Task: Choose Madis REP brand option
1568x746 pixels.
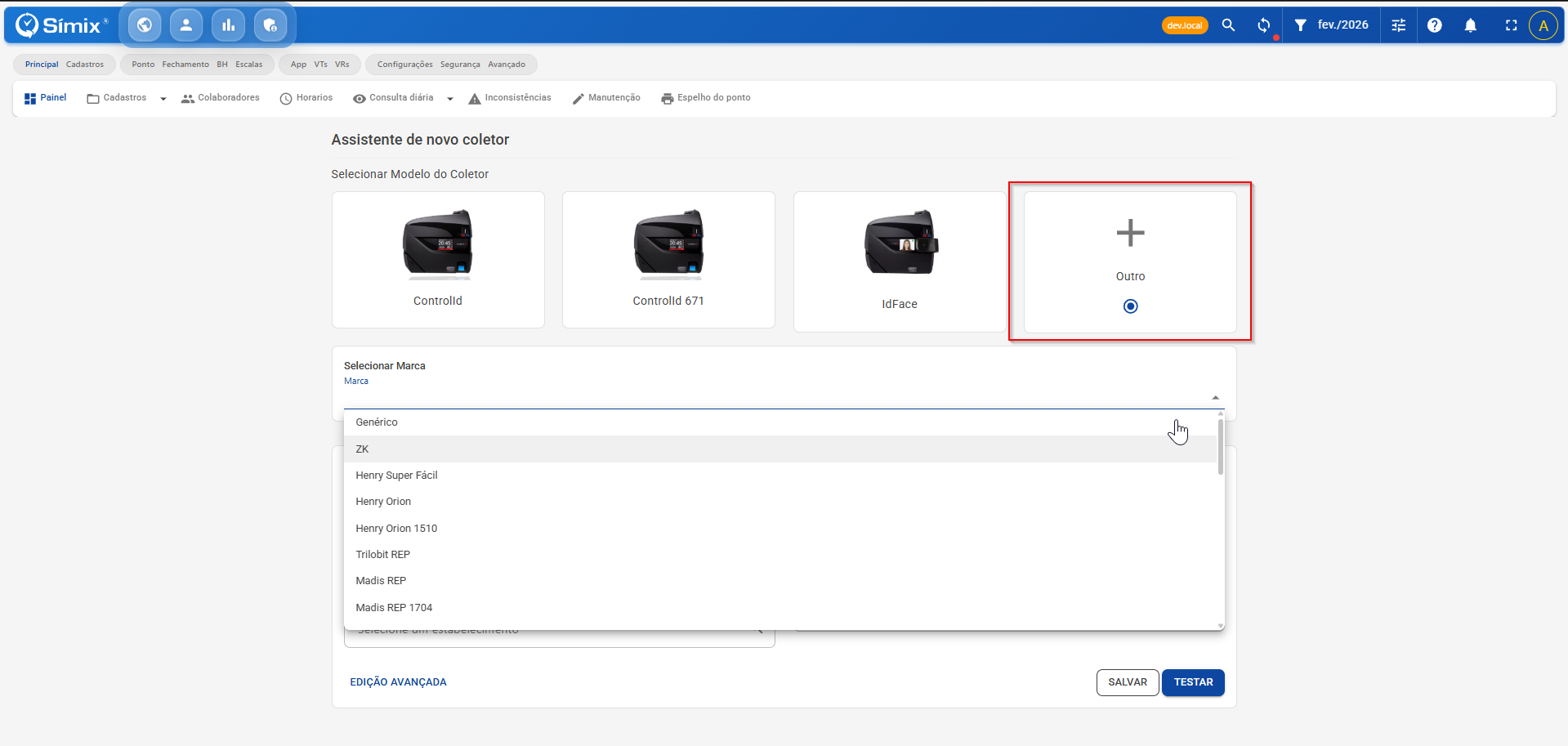Action: 781,581
